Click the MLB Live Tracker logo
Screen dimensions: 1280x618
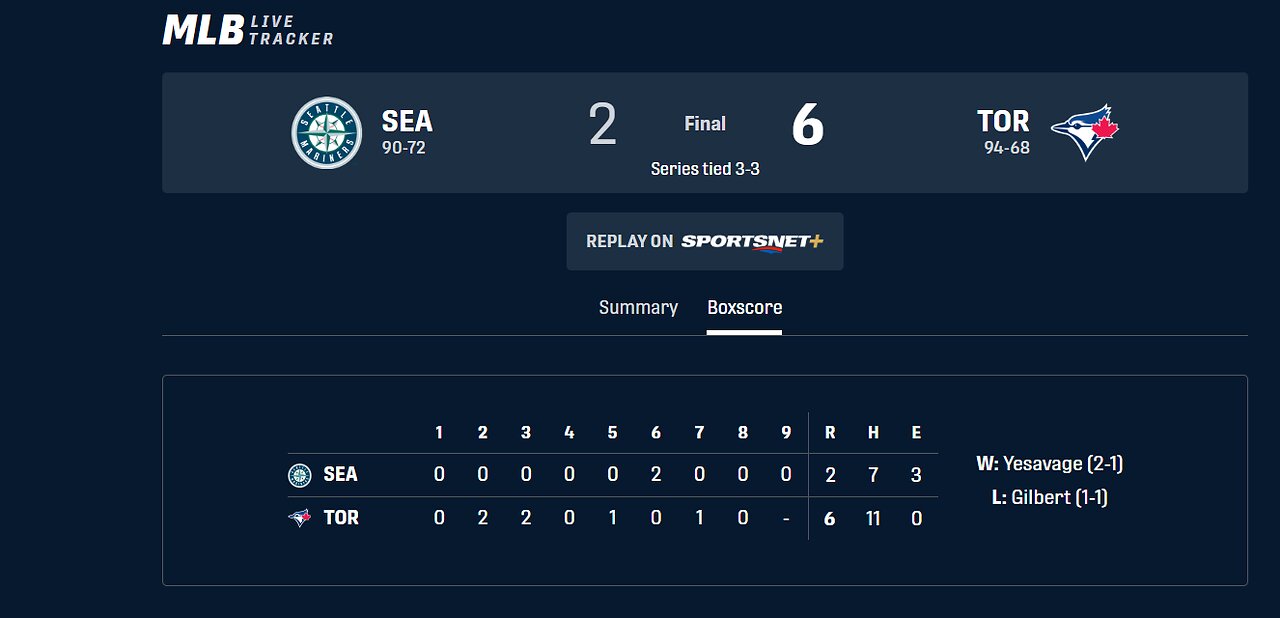click(248, 30)
